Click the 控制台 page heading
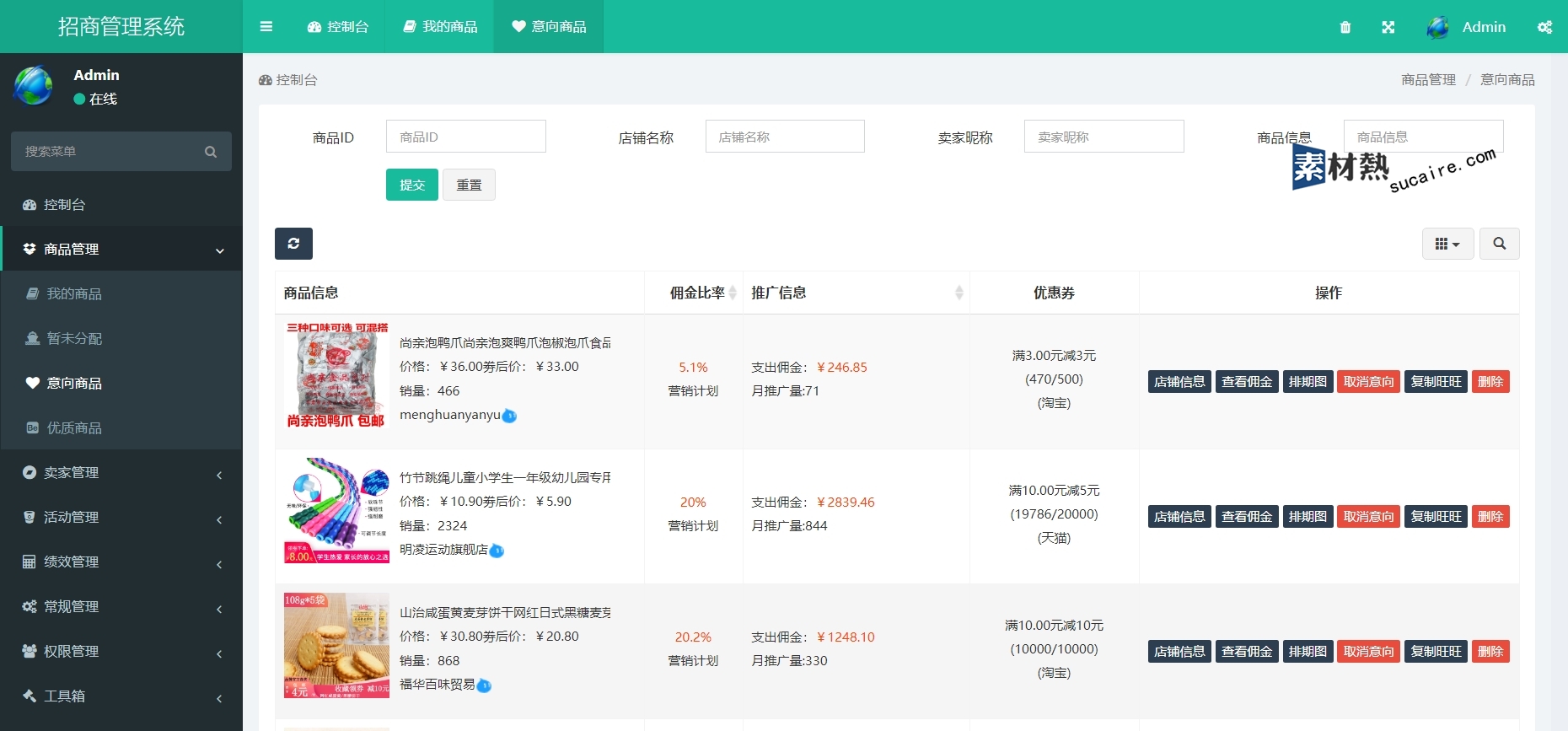1568x731 pixels. (288, 79)
